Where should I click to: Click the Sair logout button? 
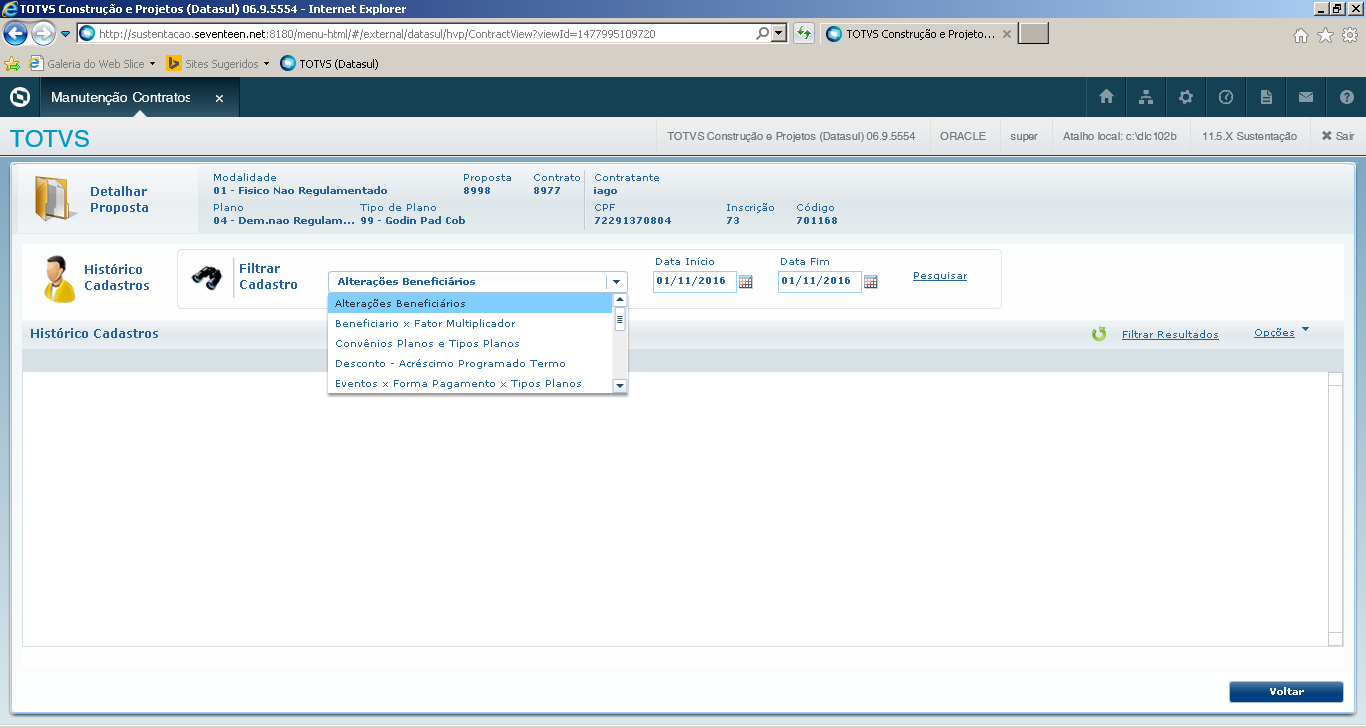[1337, 136]
